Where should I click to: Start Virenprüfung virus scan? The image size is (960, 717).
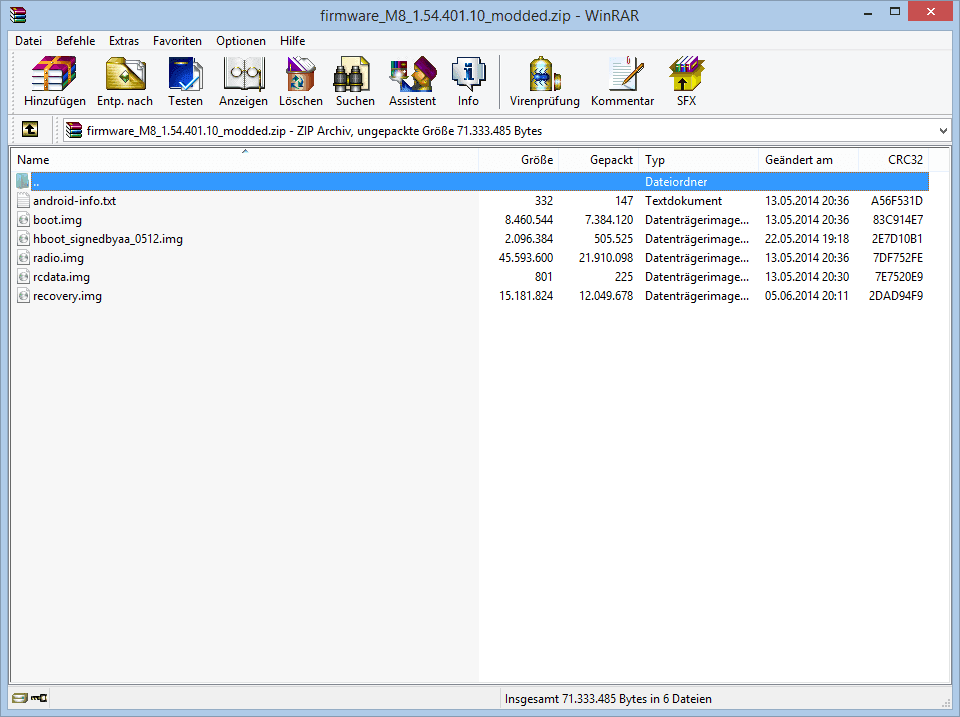(544, 81)
